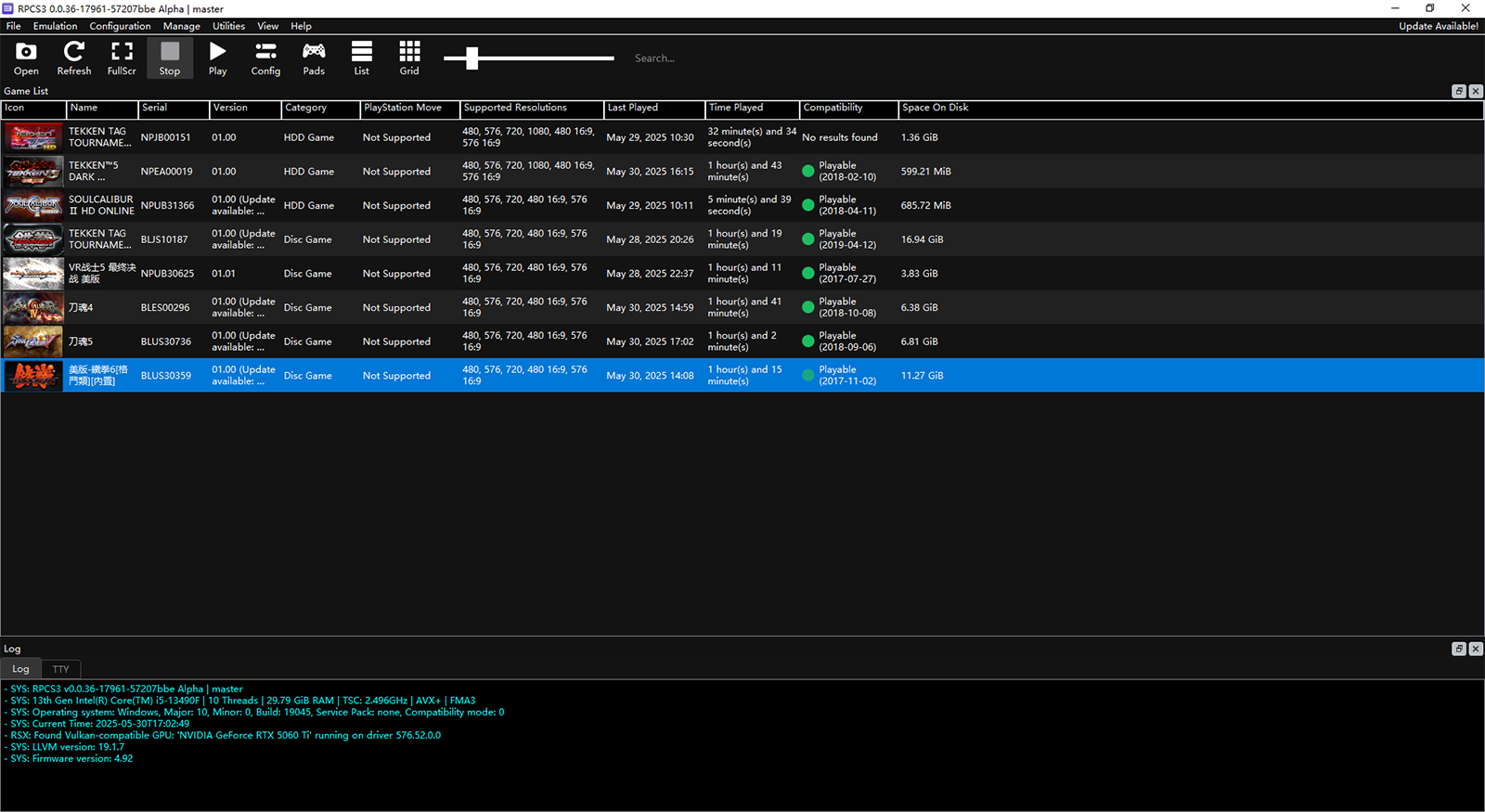Select the BLJS10187 game thumbnail

[x=32, y=239]
